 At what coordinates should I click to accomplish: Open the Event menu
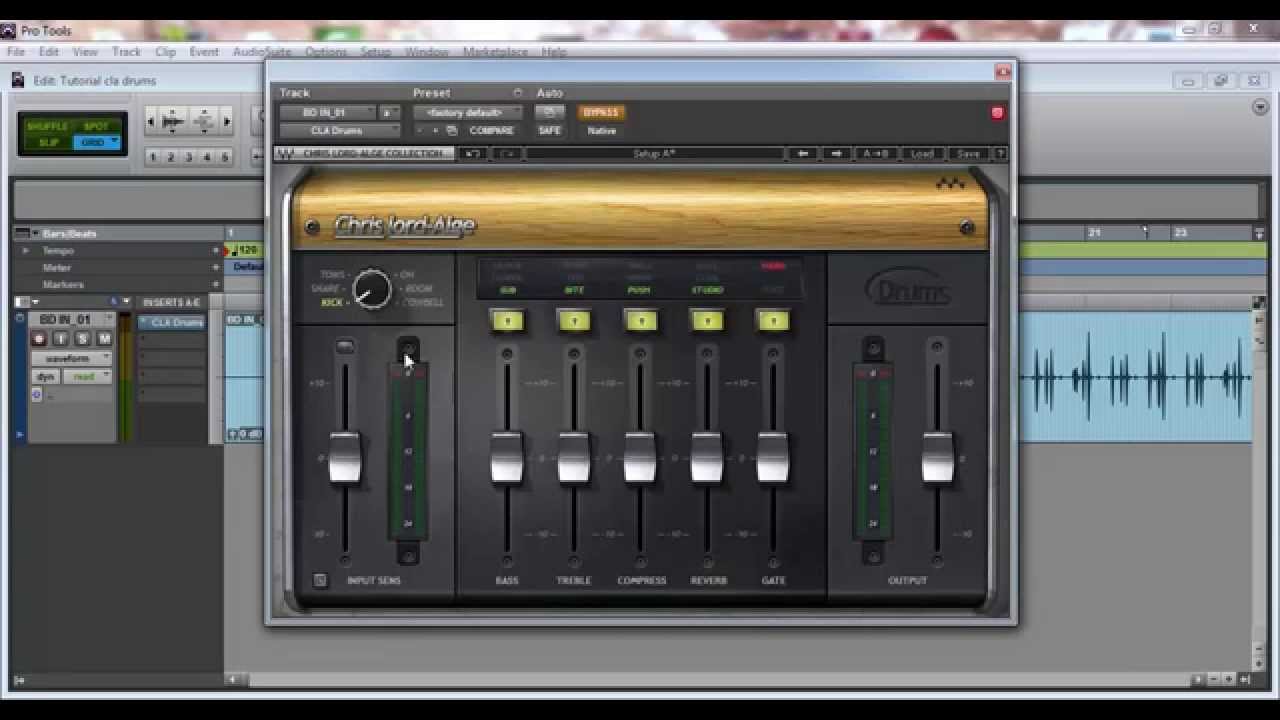pyautogui.click(x=204, y=52)
